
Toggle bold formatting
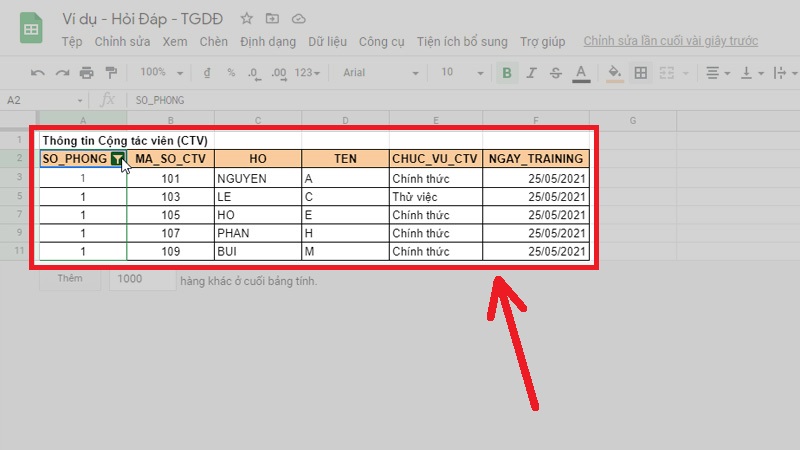click(508, 72)
